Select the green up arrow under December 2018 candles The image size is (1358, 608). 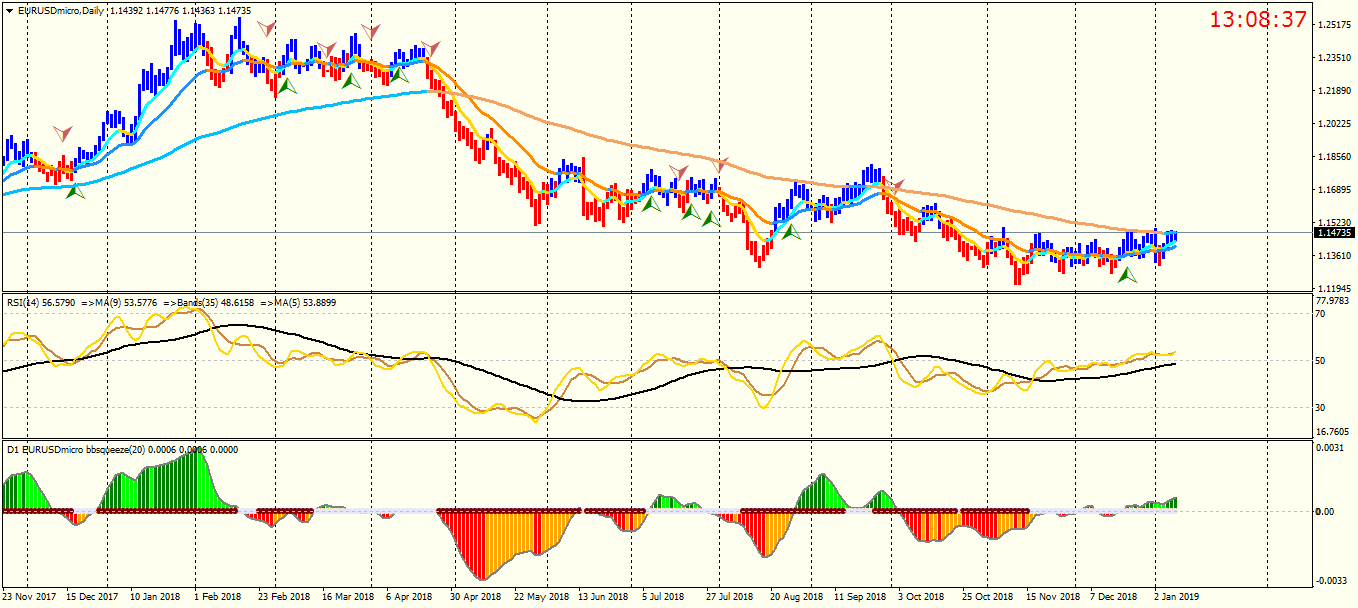tap(1127, 273)
